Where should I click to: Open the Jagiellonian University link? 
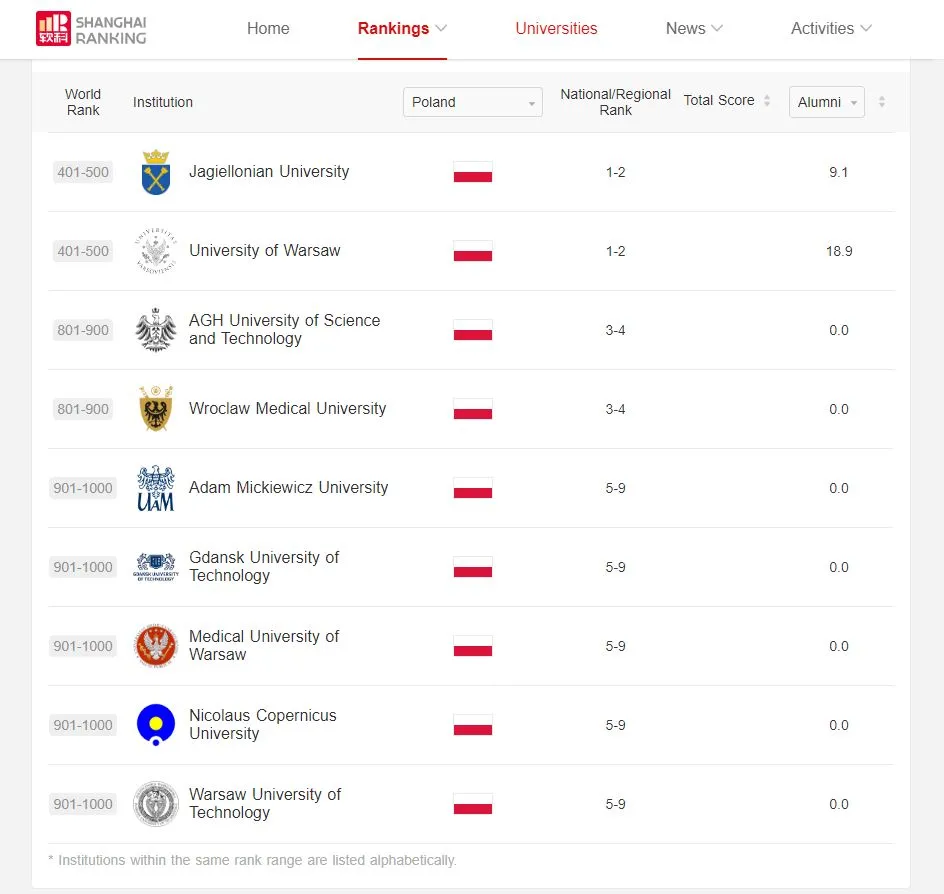269,172
